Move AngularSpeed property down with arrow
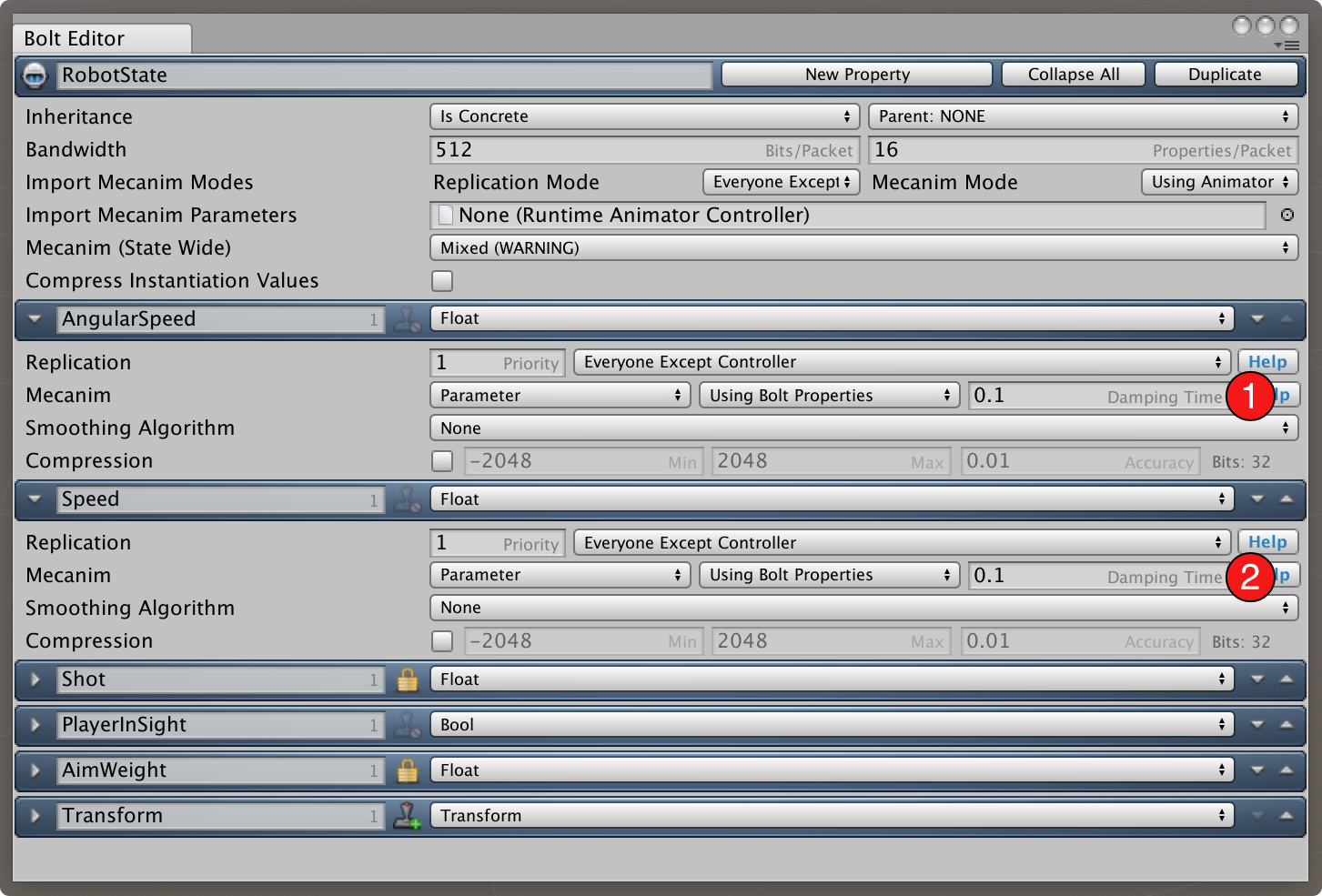Screen dimensions: 1322x896 pos(1257,319)
